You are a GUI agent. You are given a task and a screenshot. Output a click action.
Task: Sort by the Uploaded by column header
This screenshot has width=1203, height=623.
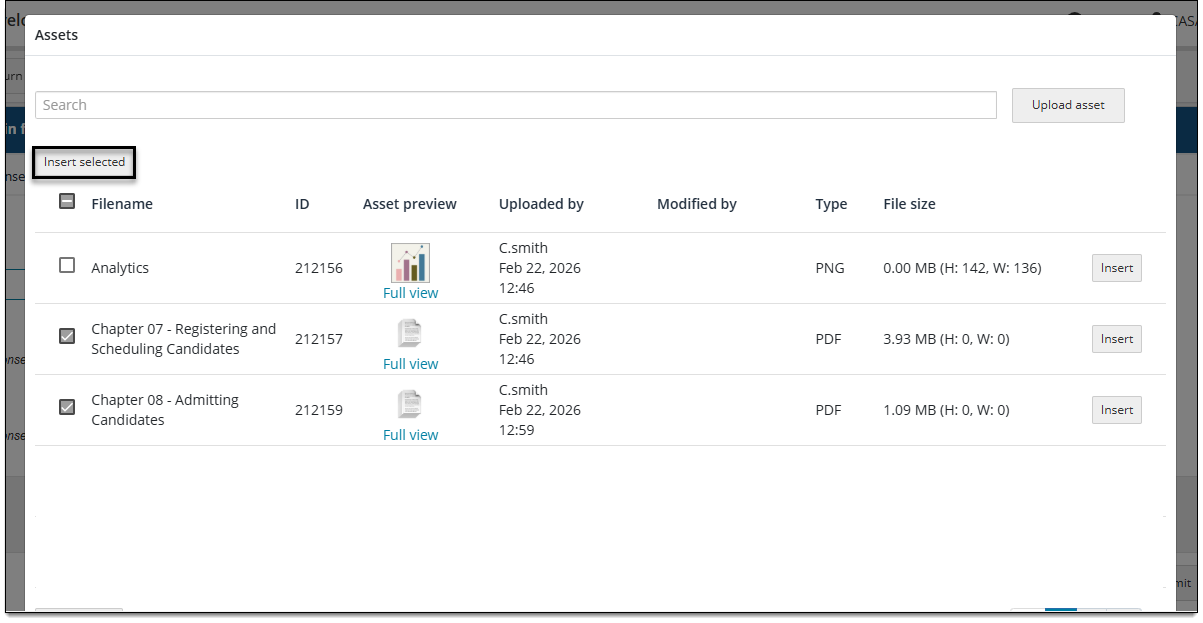(541, 204)
